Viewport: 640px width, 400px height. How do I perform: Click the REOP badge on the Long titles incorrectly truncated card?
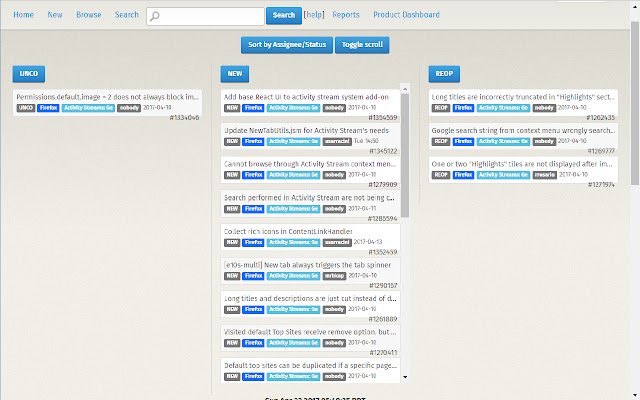click(x=441, y=108)
